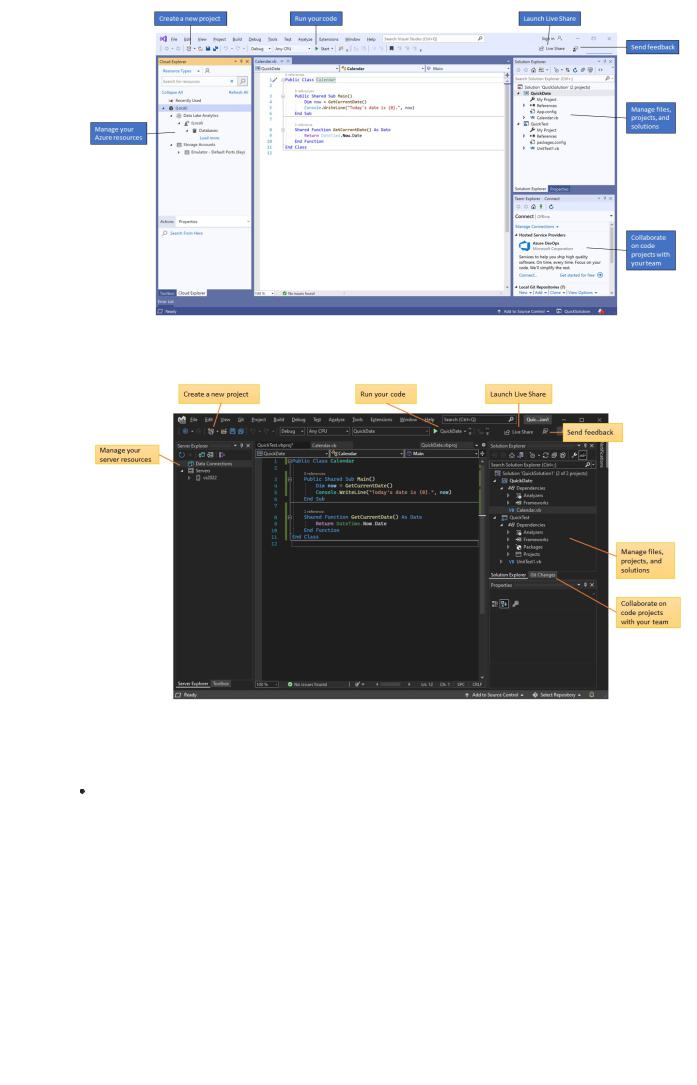Screen dimensions: 697x1085
Task: Open the Build menu in the light Visual Studio
Action: pyautogui.click(x=237, y=39)
